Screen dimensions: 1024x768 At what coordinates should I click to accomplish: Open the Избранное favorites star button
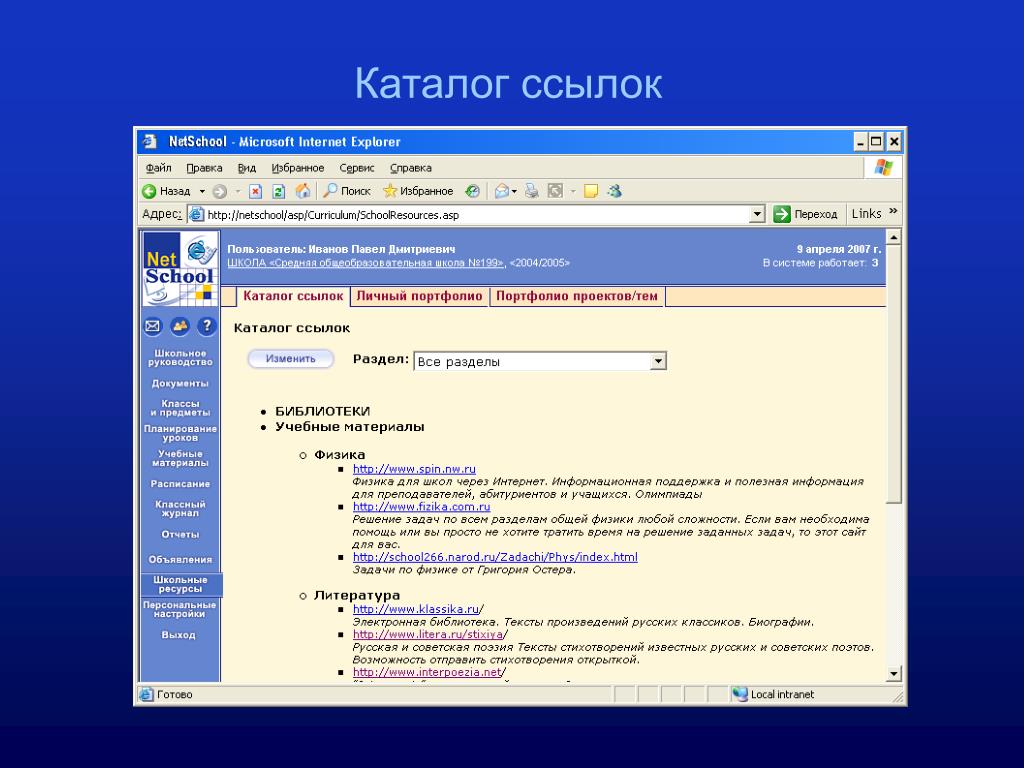pos(418,191)
